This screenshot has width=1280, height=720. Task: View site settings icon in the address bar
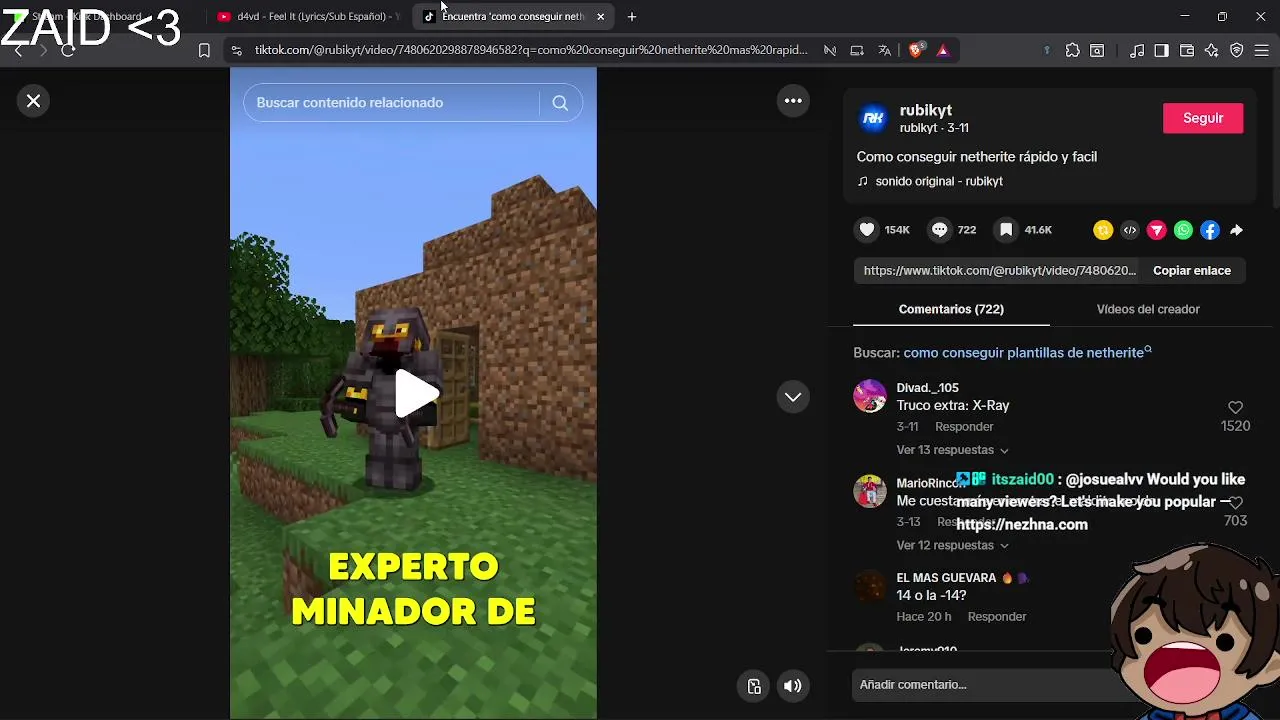click(x=235, y=50)
